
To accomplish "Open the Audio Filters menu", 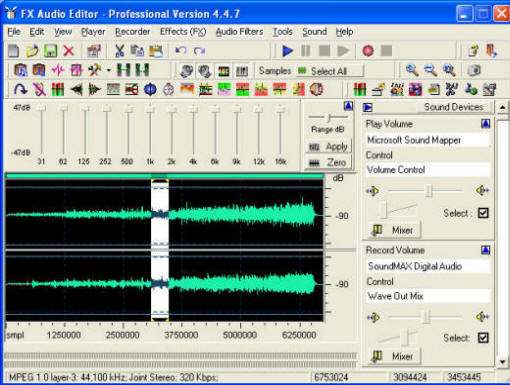I will (239, 32).
